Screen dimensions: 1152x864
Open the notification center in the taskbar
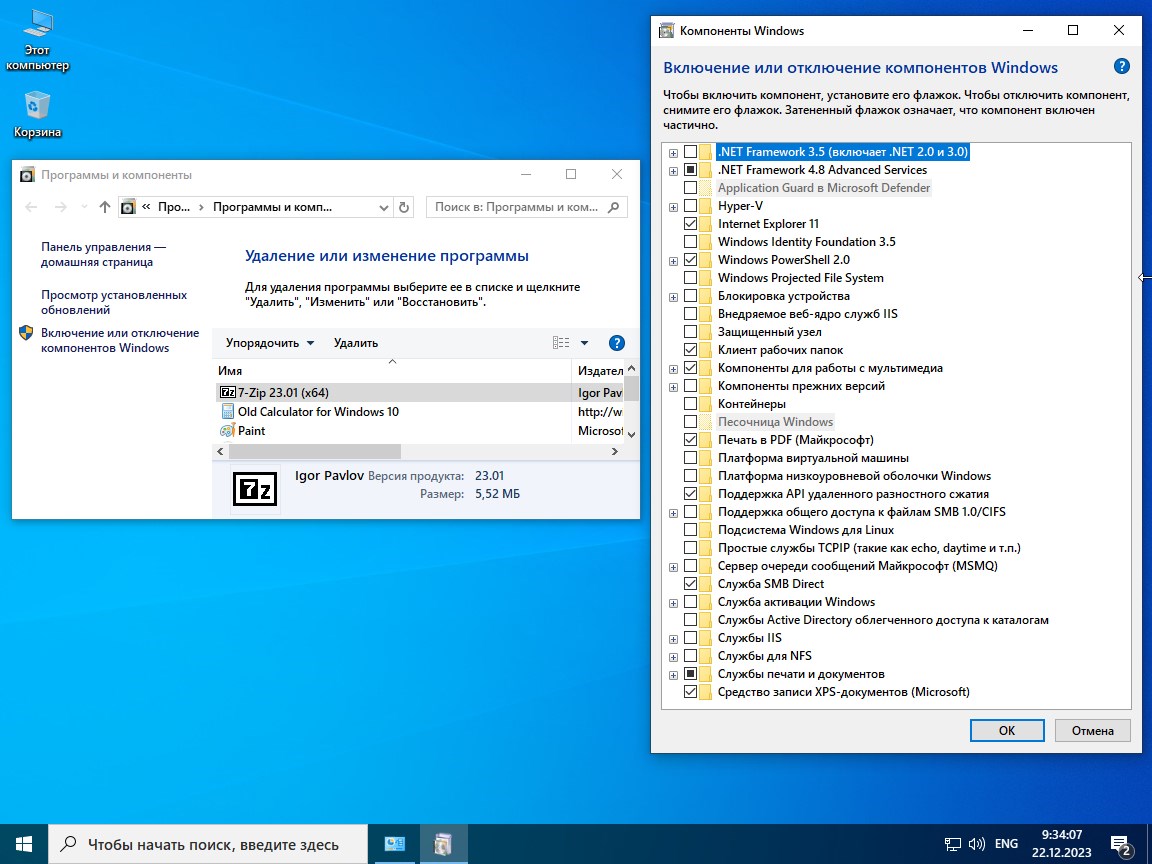(1121, 845)
